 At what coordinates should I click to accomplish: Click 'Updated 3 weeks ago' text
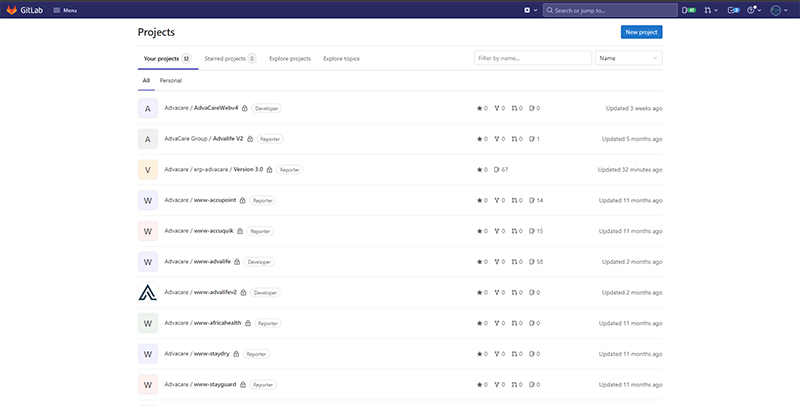(x=634, y=108)
